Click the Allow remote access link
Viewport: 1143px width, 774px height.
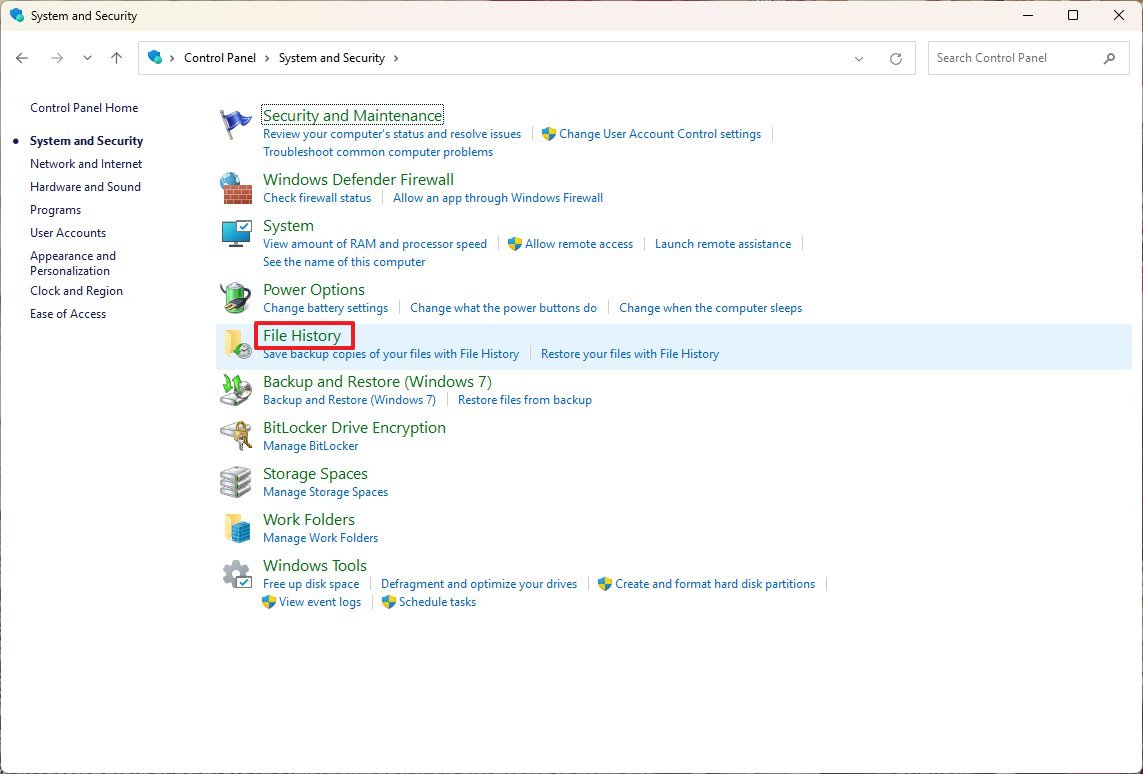[579, 243]
